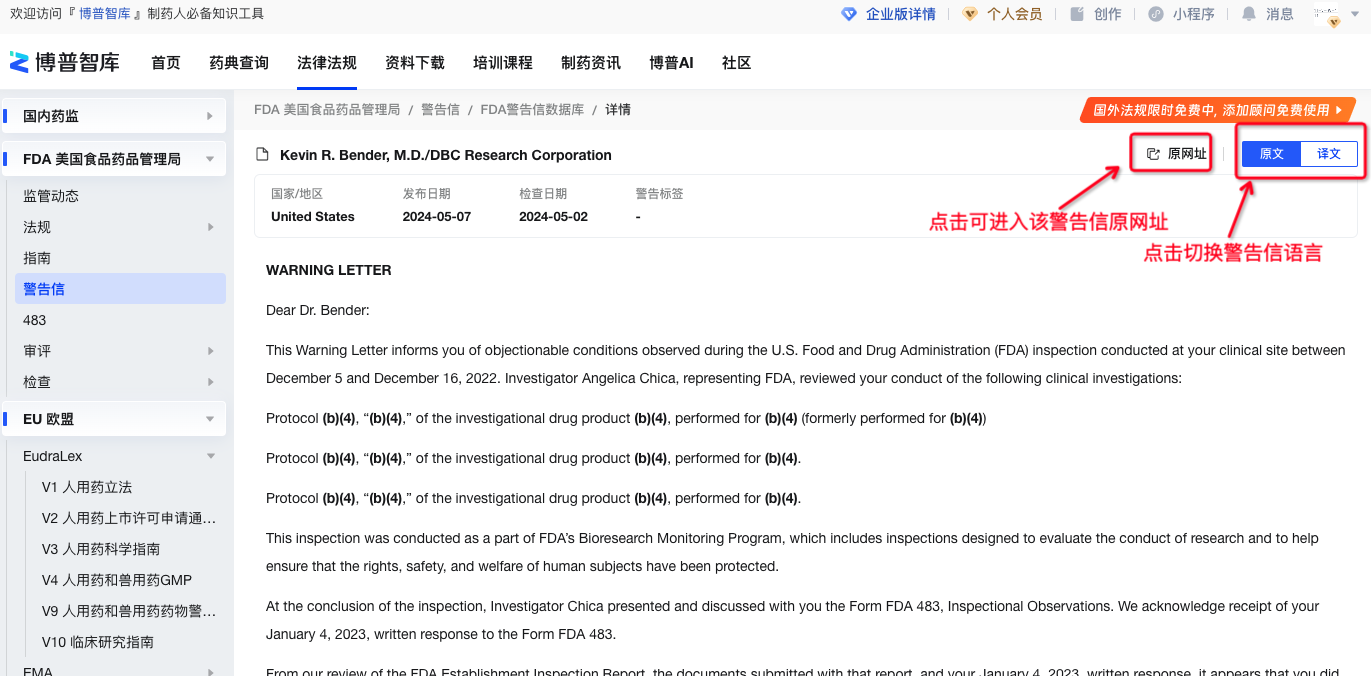
Task: Open V10 临床研究指南 item
Action: pos(98,642)
